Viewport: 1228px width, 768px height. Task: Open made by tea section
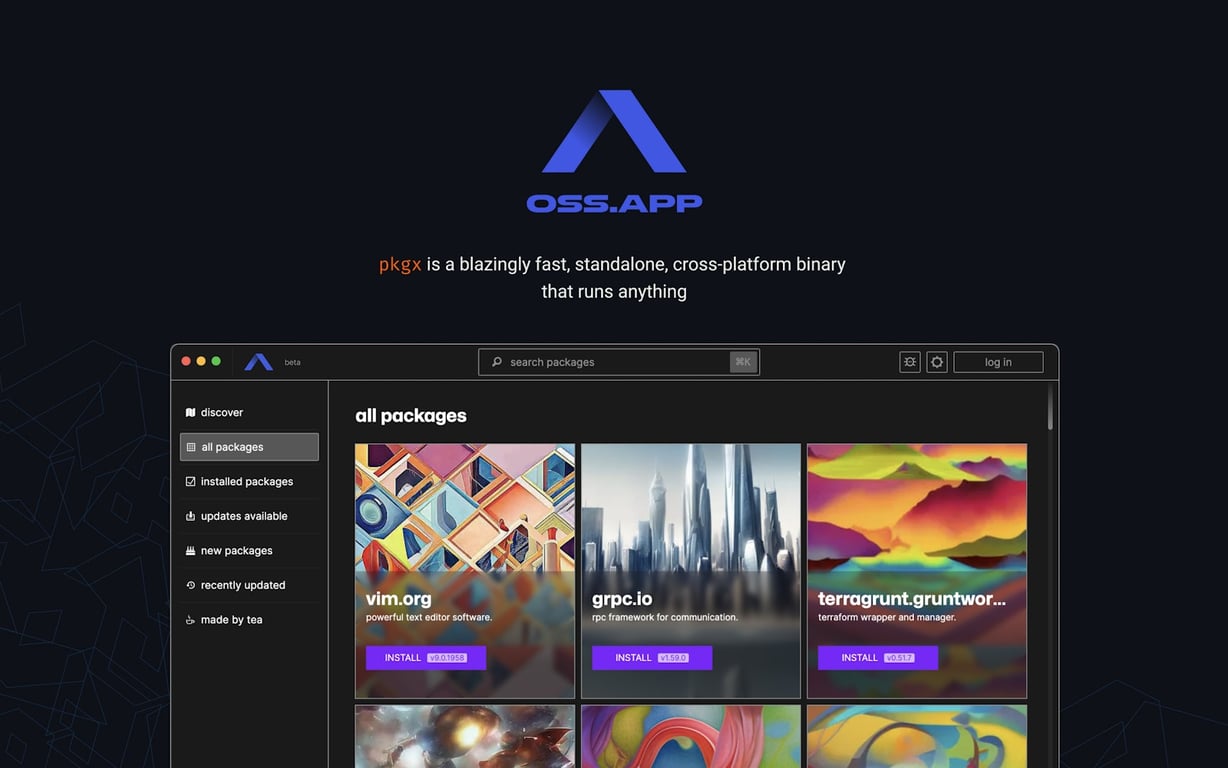click(x=249, y=620)
